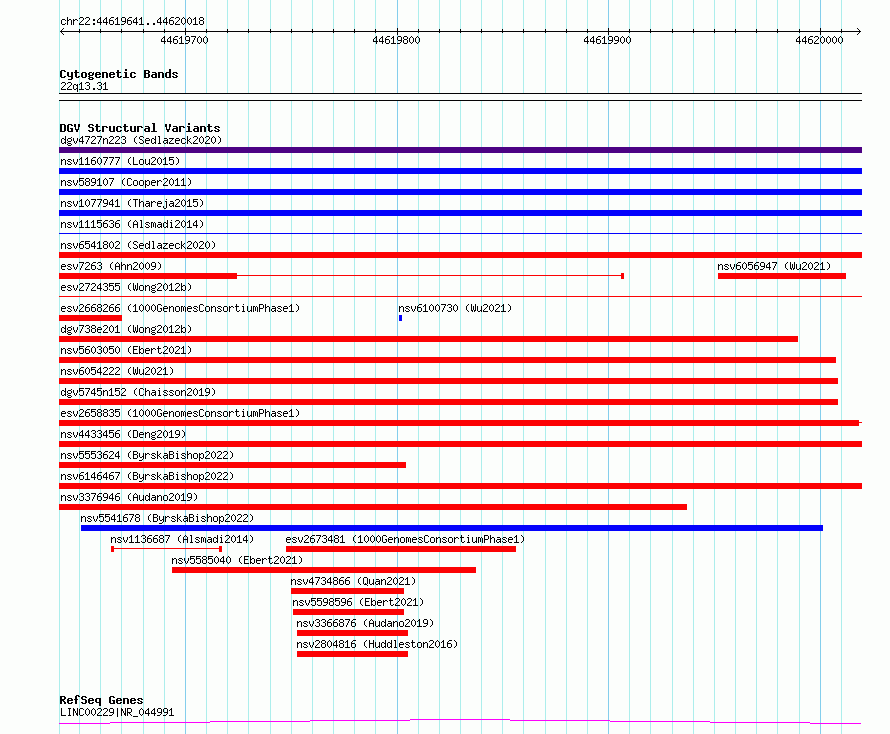
Task: Click the Cytogenetic Bands track heading
Action: click(x=119, y=74)
